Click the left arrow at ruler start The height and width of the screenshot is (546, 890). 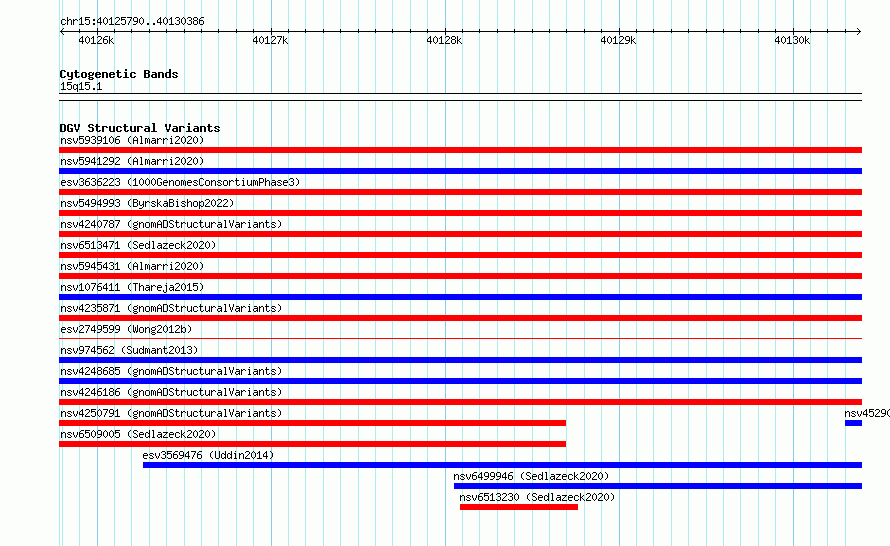click(62, 32)
